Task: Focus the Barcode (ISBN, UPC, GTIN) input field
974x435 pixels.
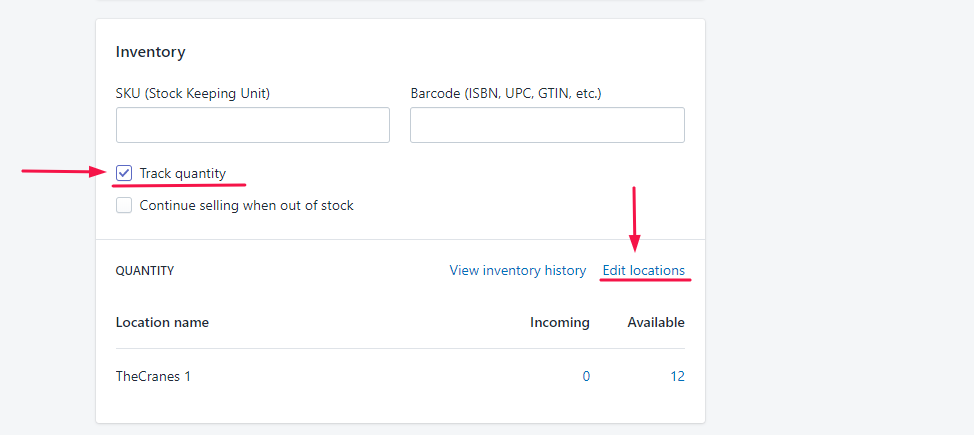Action: click(547, 125)
